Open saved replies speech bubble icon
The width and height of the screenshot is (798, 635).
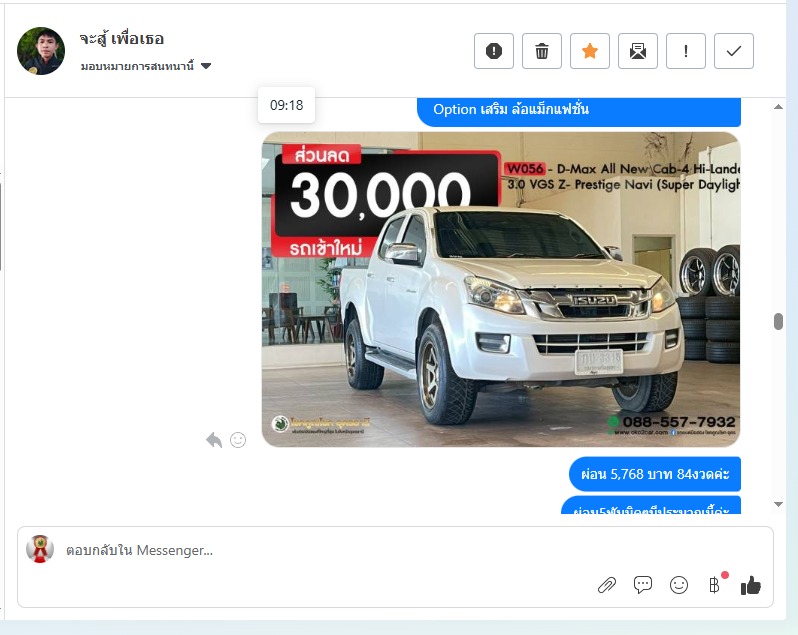643,585
